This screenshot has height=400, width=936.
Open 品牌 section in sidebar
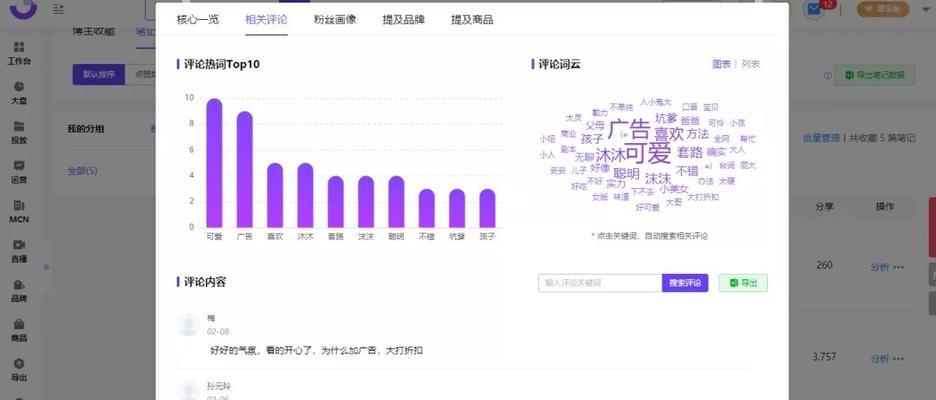point(19,290)
